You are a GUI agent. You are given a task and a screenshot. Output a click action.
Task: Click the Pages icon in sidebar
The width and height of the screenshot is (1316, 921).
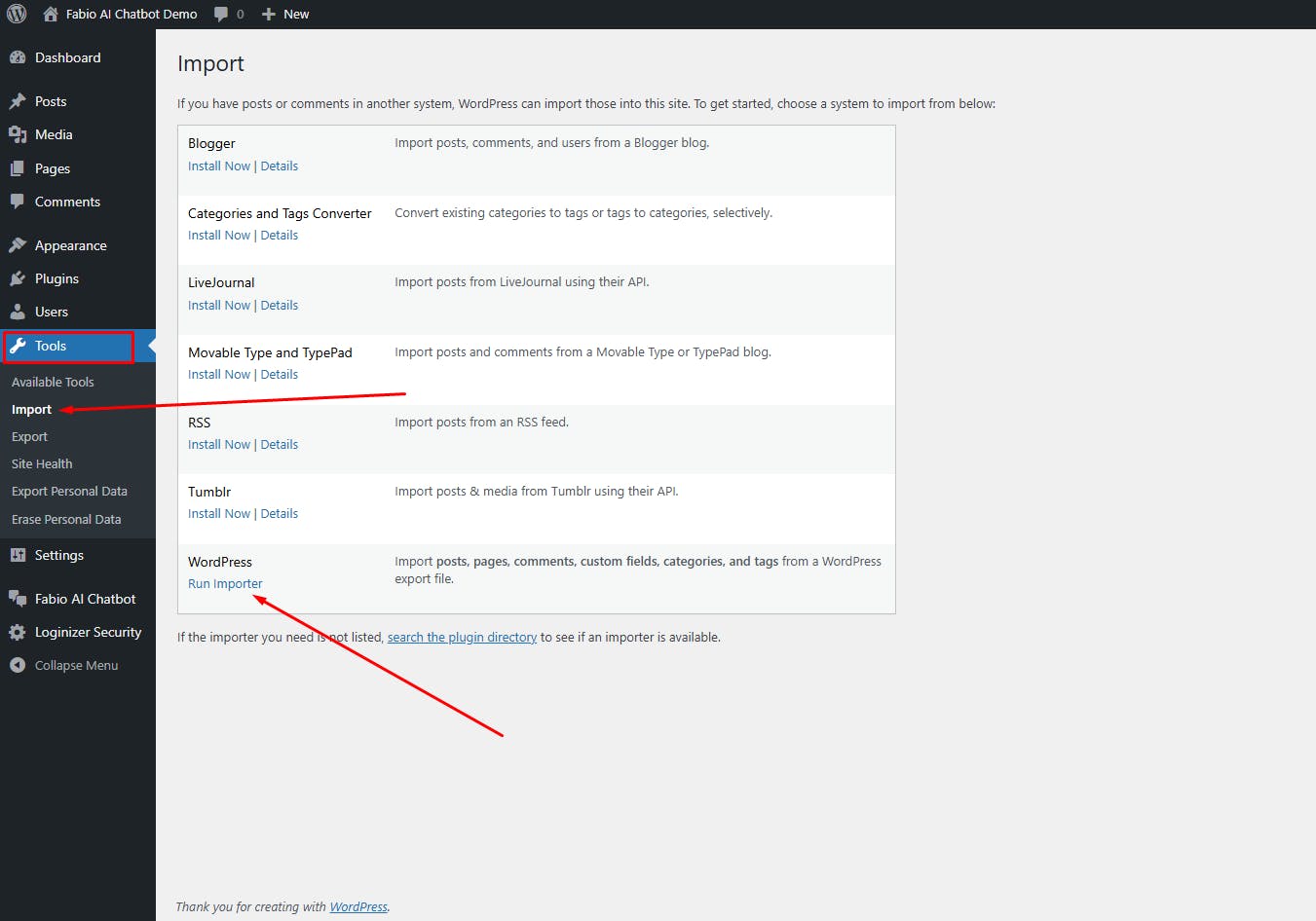[18, 168]
